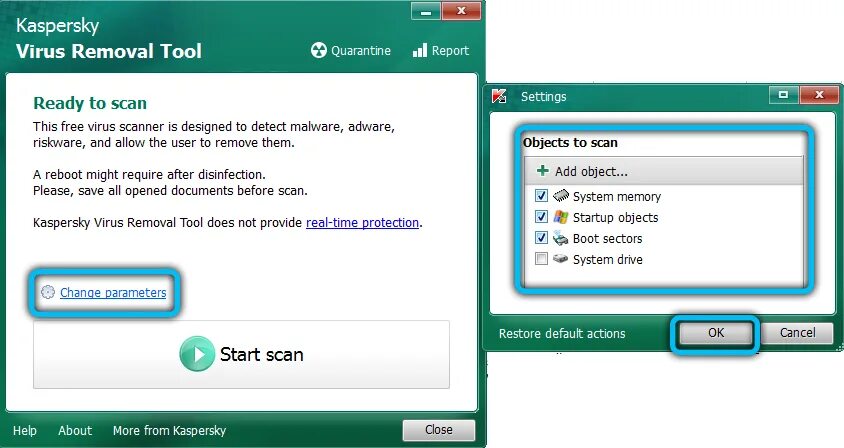Click the OK button in Settings
The height and width of the screenshot is (448, 844).
[716, 333]
